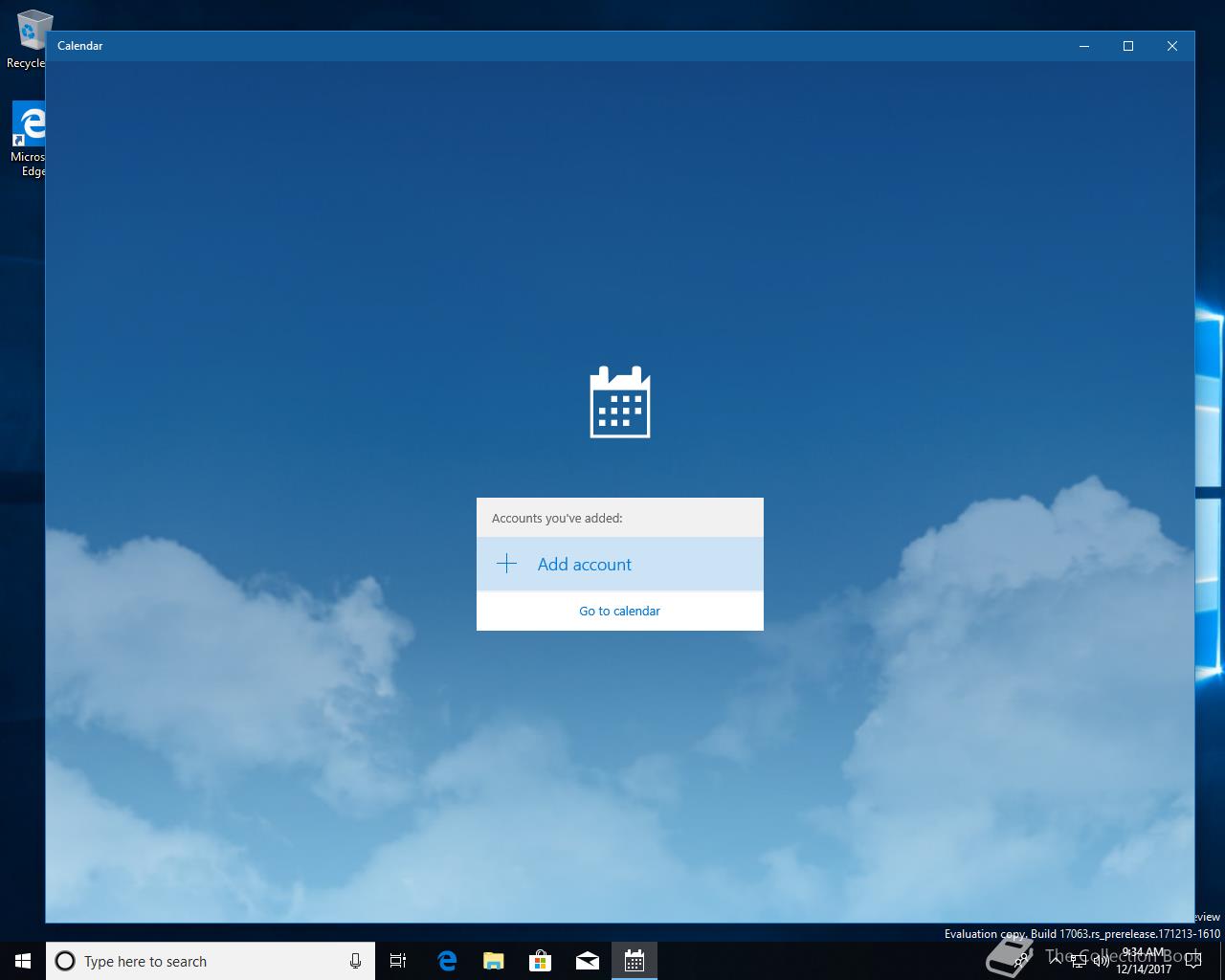Open Microsoft Store from the taskbar

click(540, 961)
